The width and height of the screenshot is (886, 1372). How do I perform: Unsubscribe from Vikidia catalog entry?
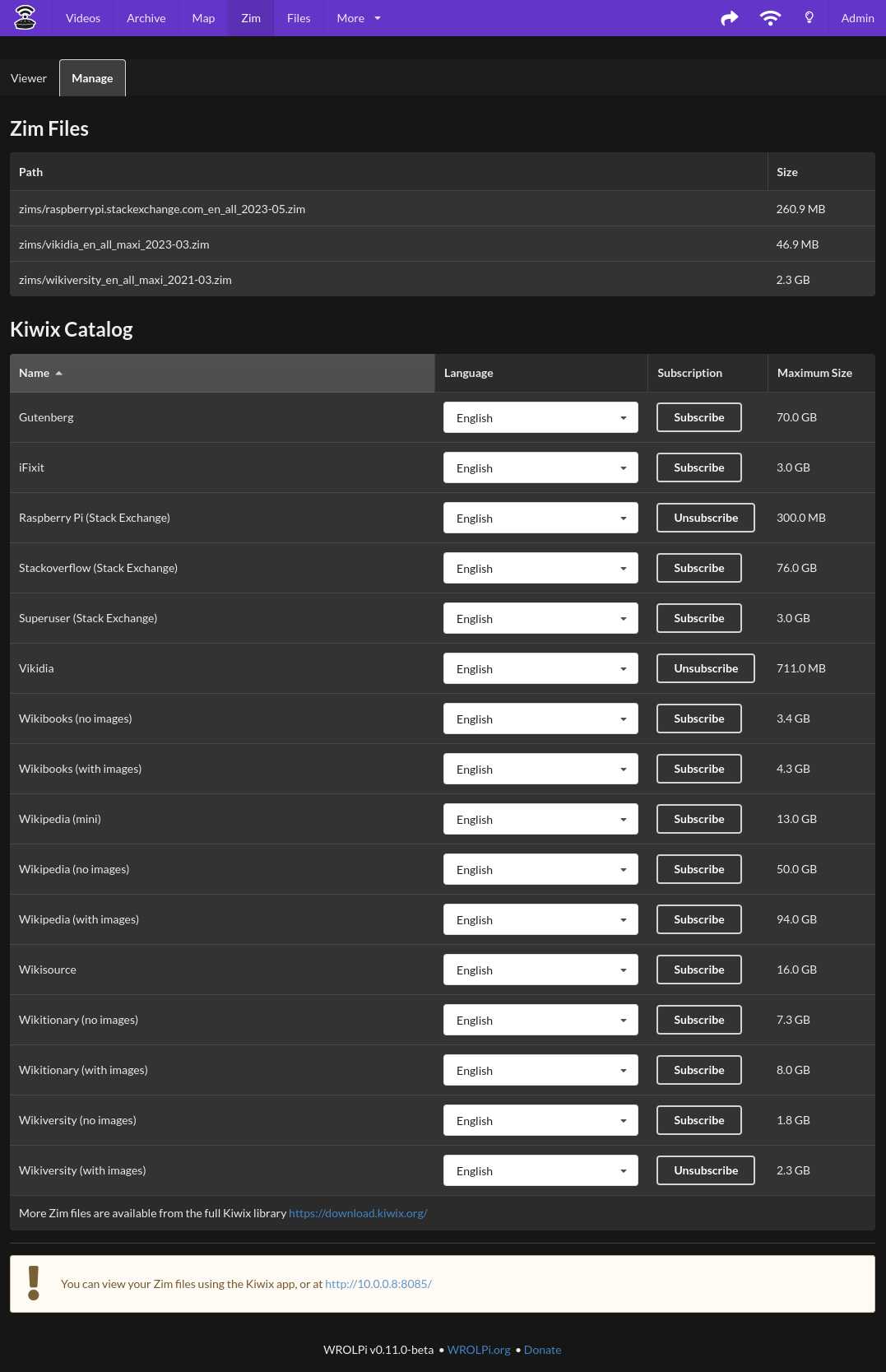click(x=705, y=668)
